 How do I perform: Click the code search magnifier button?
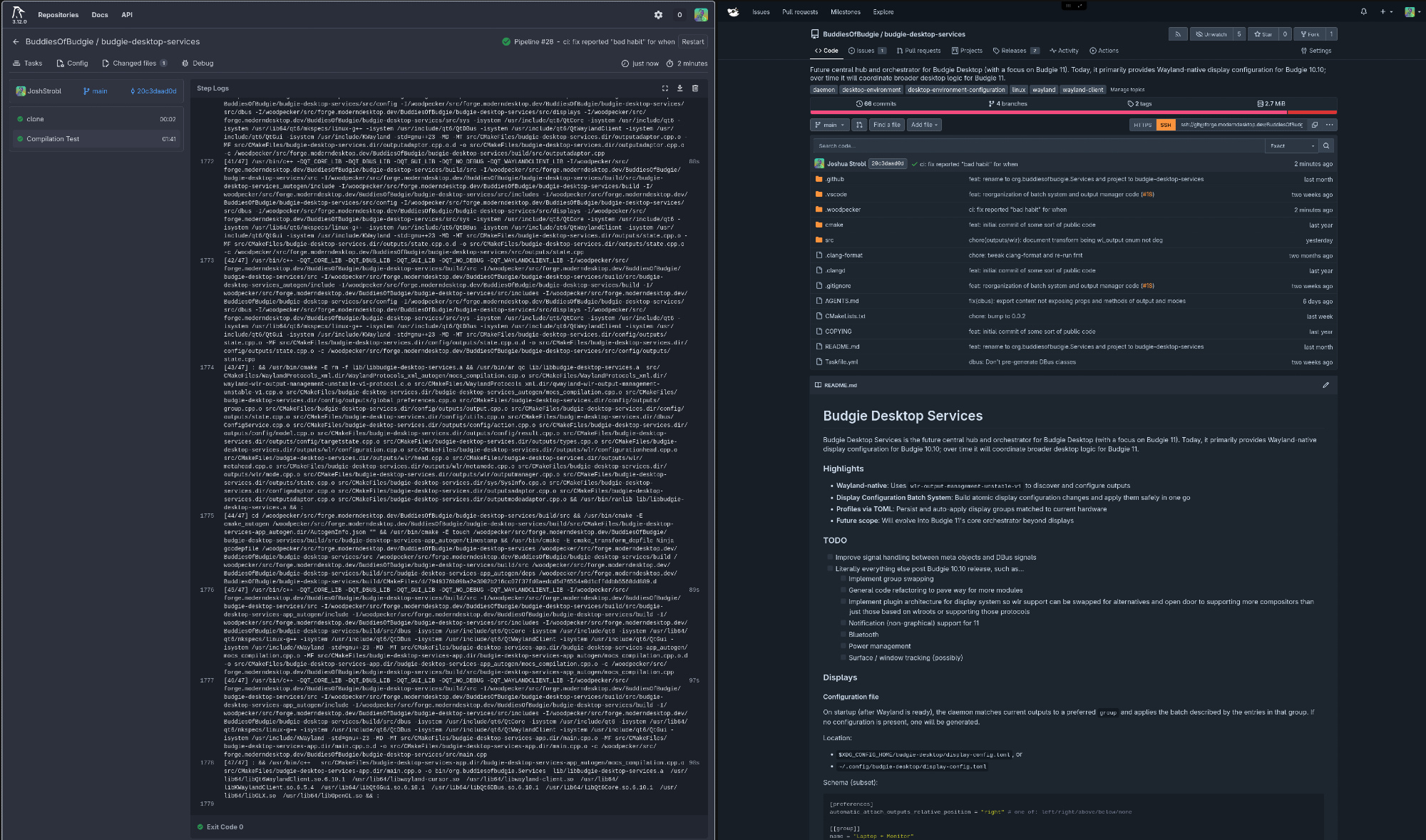pos(1326,146)
